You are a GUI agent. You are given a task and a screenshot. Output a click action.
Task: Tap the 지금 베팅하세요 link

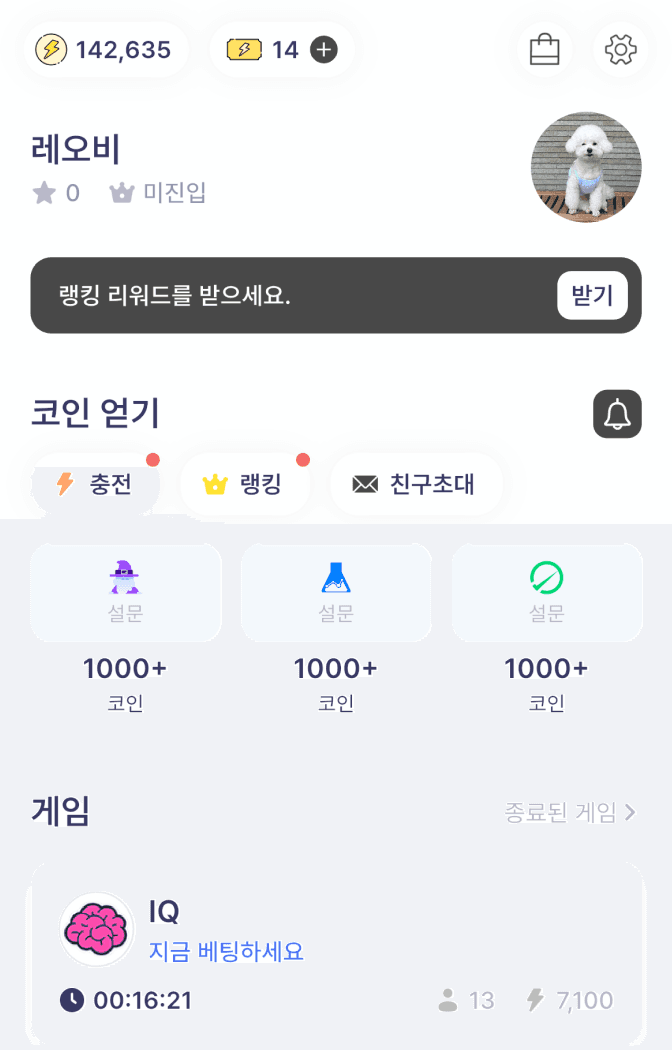226,951
